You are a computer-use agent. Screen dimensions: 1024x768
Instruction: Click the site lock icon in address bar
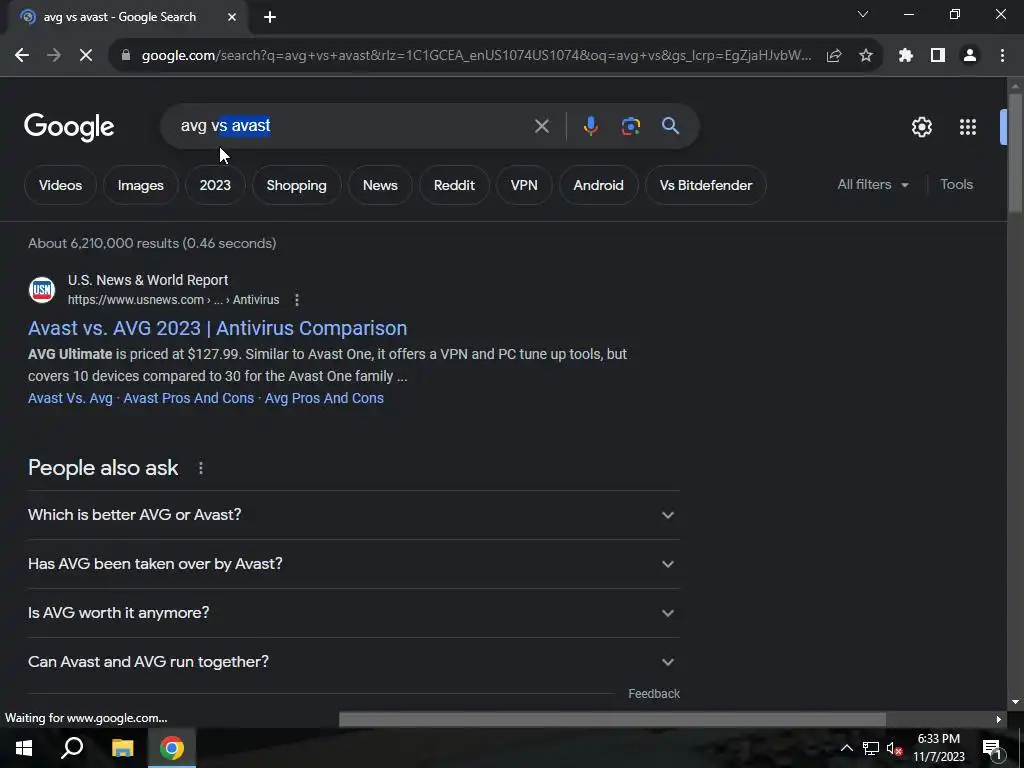tap(126, 56)
